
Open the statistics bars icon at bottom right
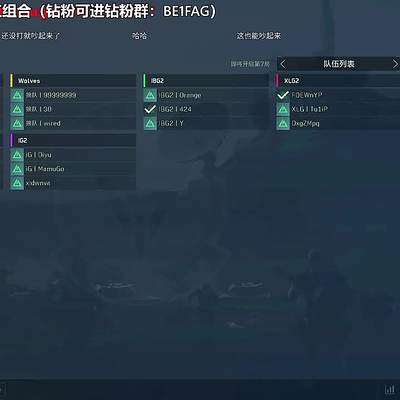point(389,390)
